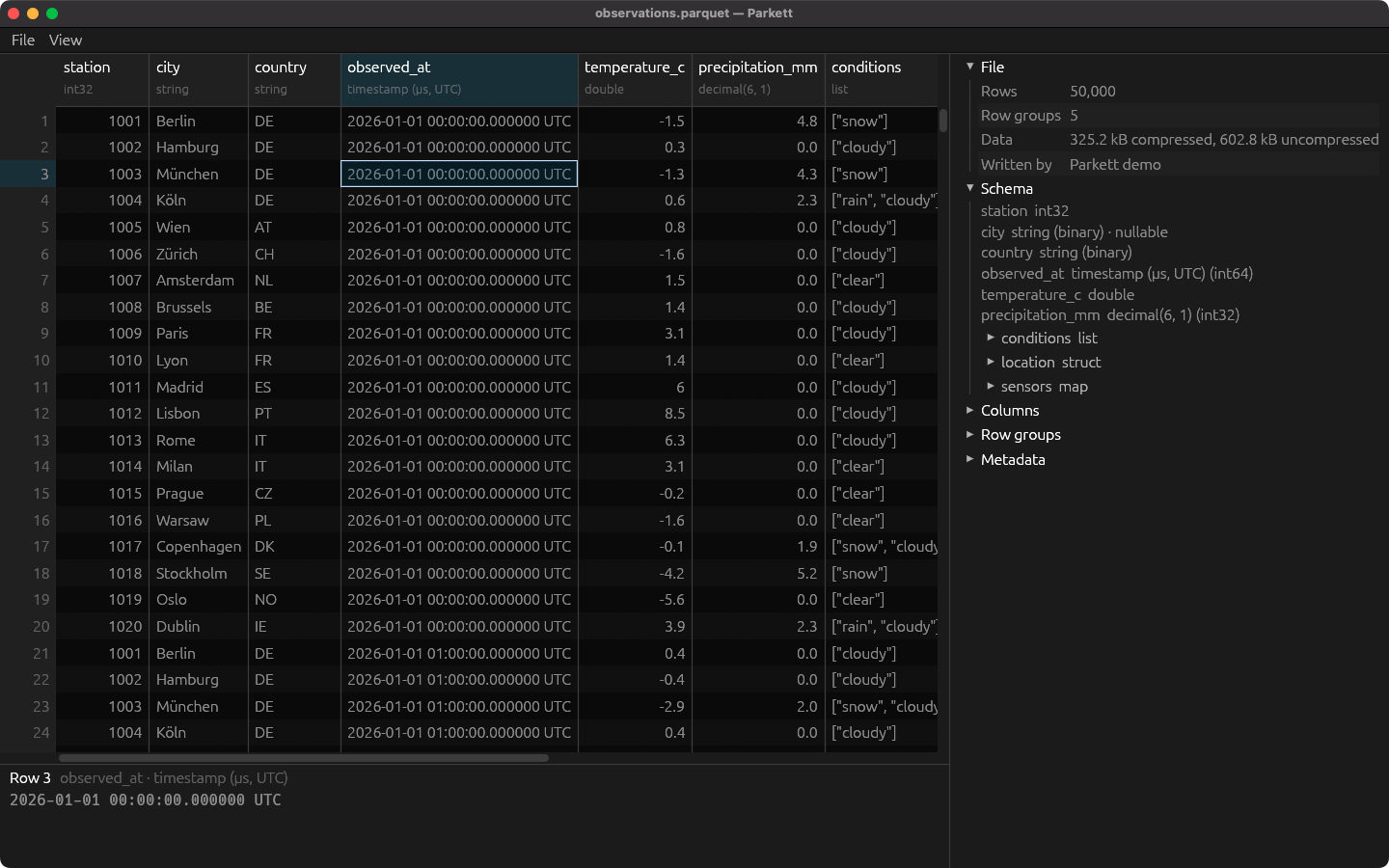Expand the Metadata section
Screen dimensions: 1389x868
970,459
